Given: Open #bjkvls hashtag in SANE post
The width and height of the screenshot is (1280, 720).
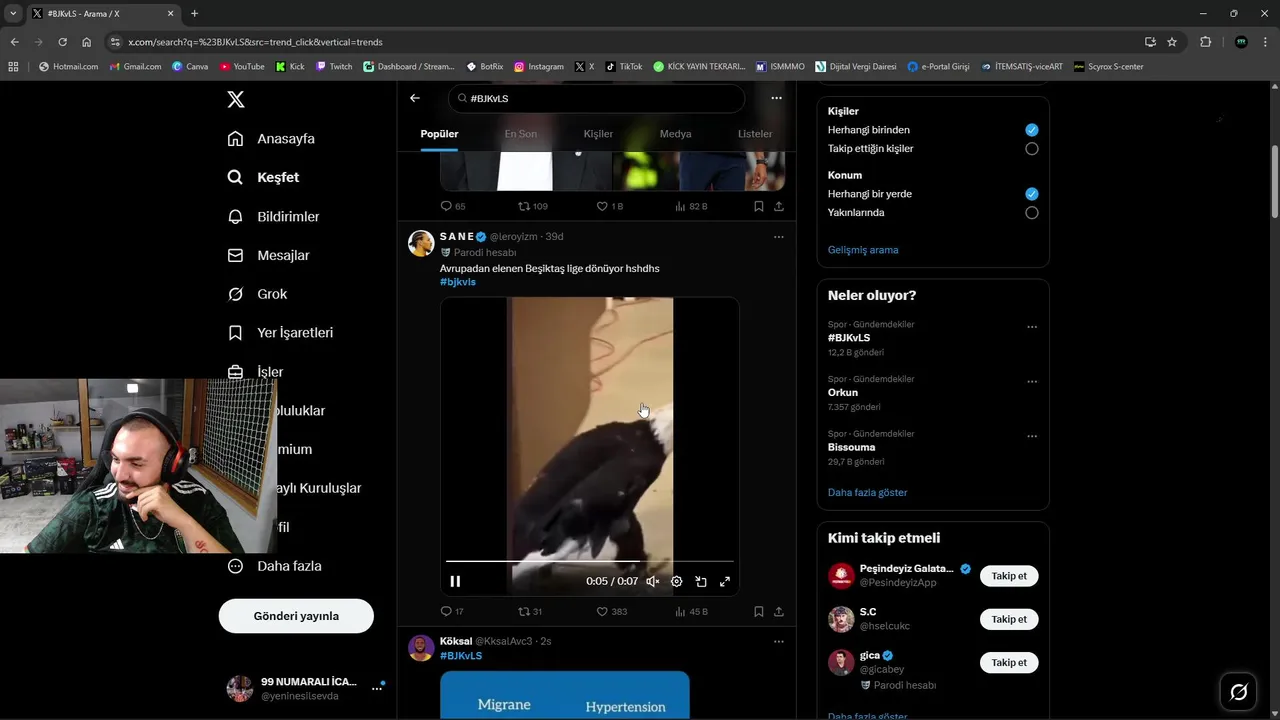Looking at the screenshot, I should pyautogui.click(x=458, y=282).
